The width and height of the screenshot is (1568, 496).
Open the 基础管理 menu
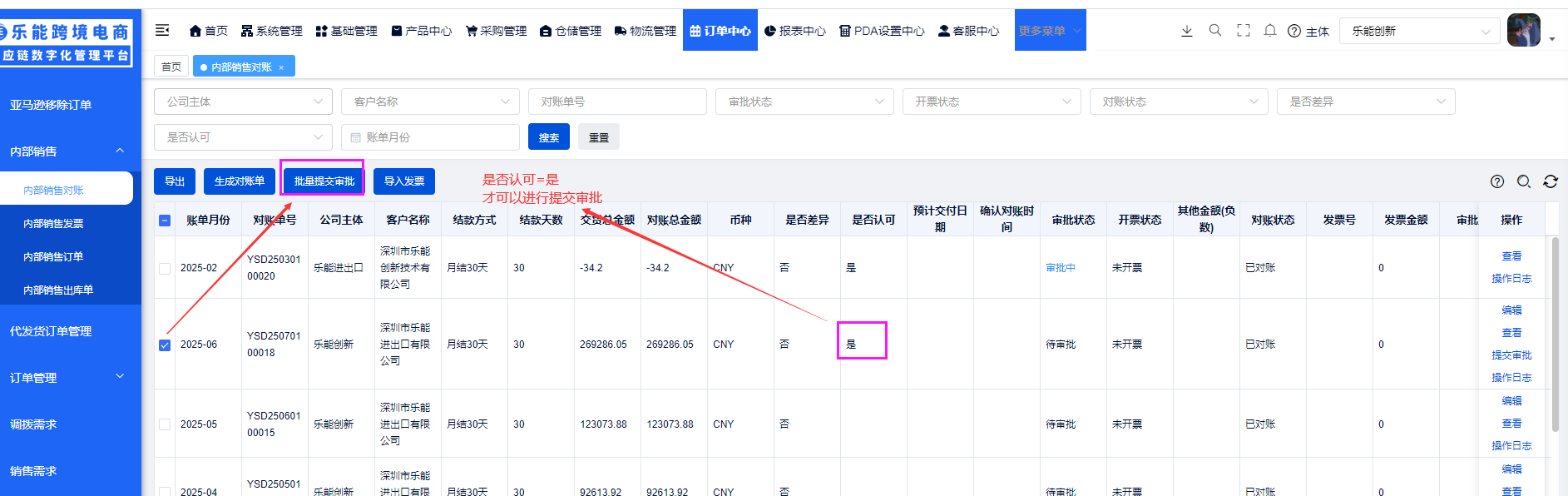(347, 31)
